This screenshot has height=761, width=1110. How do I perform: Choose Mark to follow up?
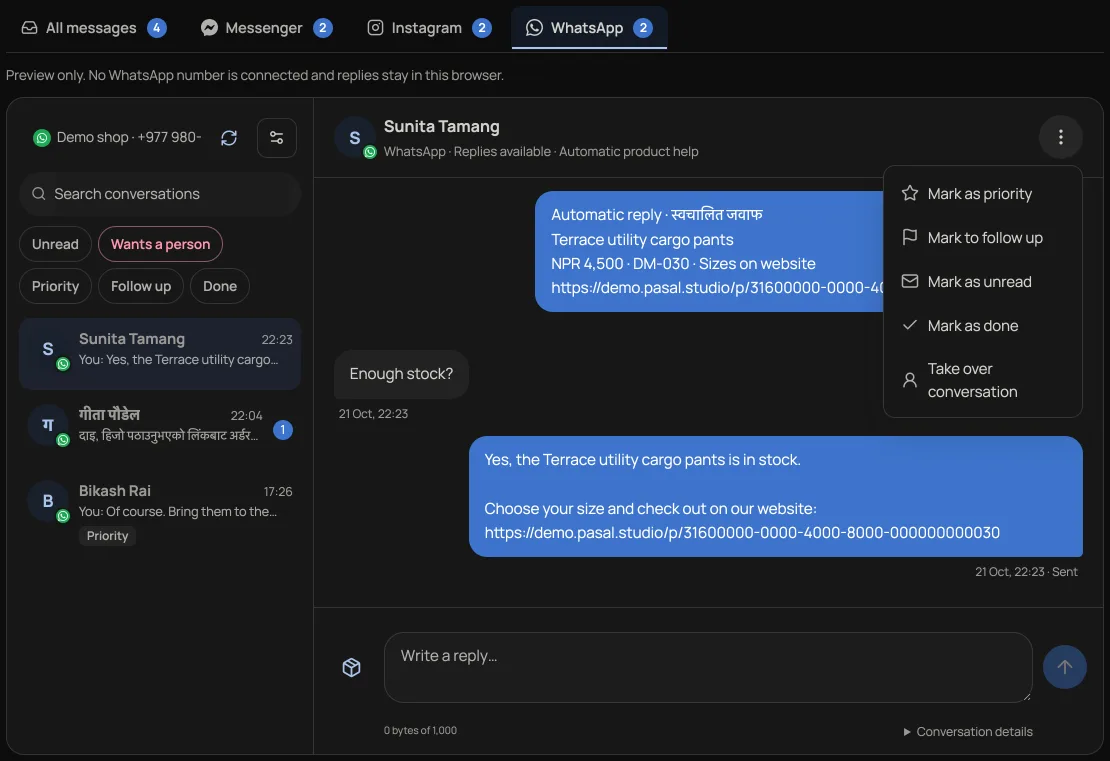pyautogui.click(x=983, y=238)
